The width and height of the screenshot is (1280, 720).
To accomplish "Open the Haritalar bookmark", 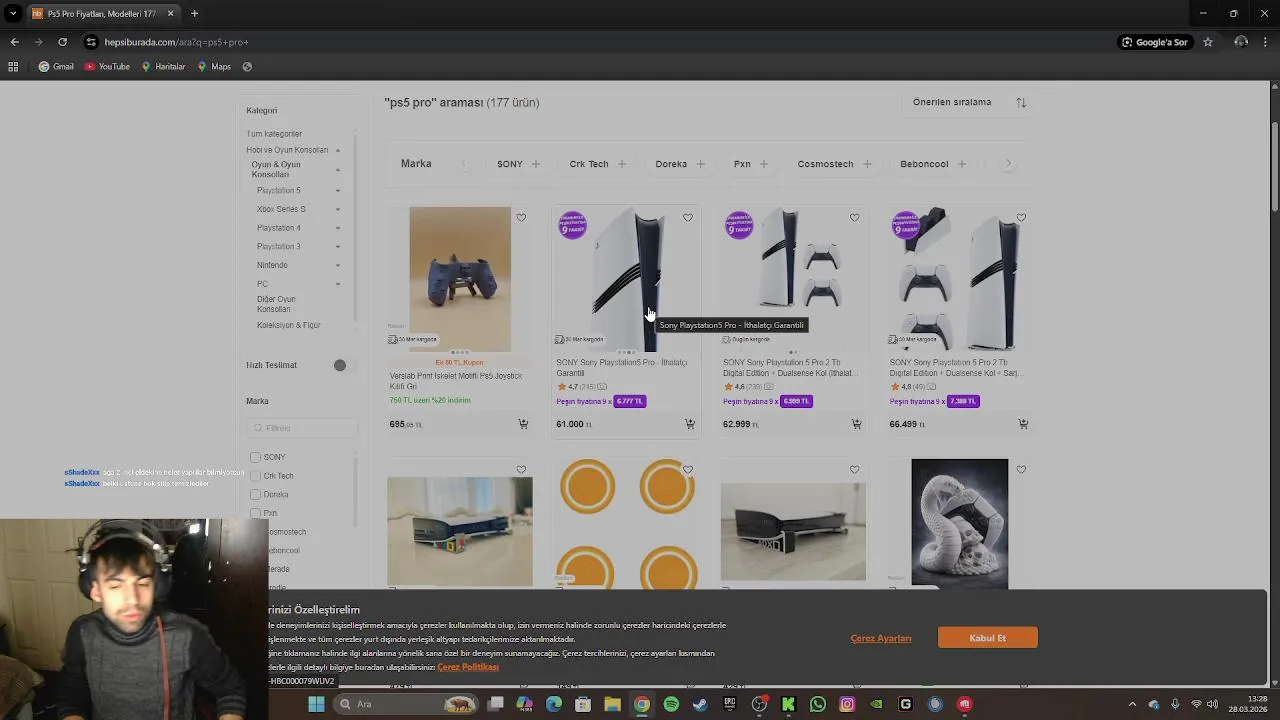I will pos(163,67).
